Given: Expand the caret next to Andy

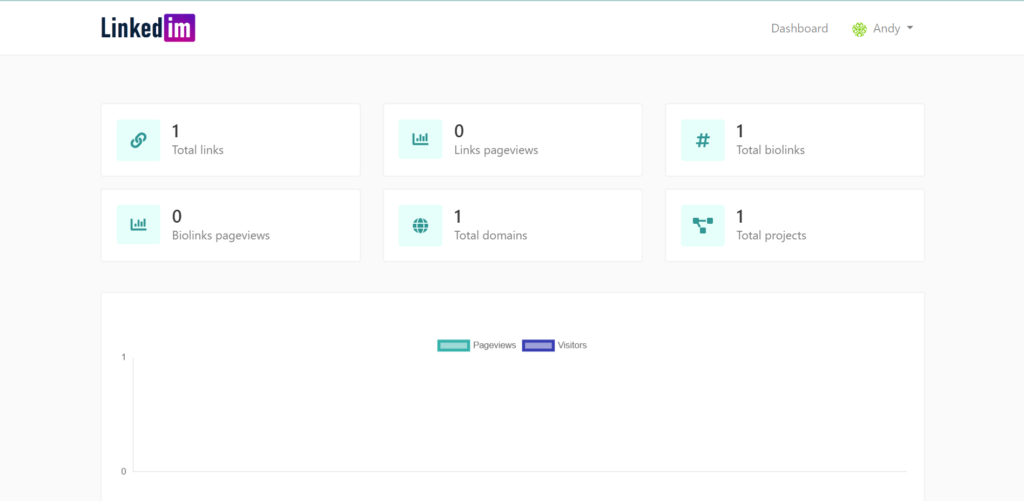Looking at the screenshot, I should click(910, 29).
